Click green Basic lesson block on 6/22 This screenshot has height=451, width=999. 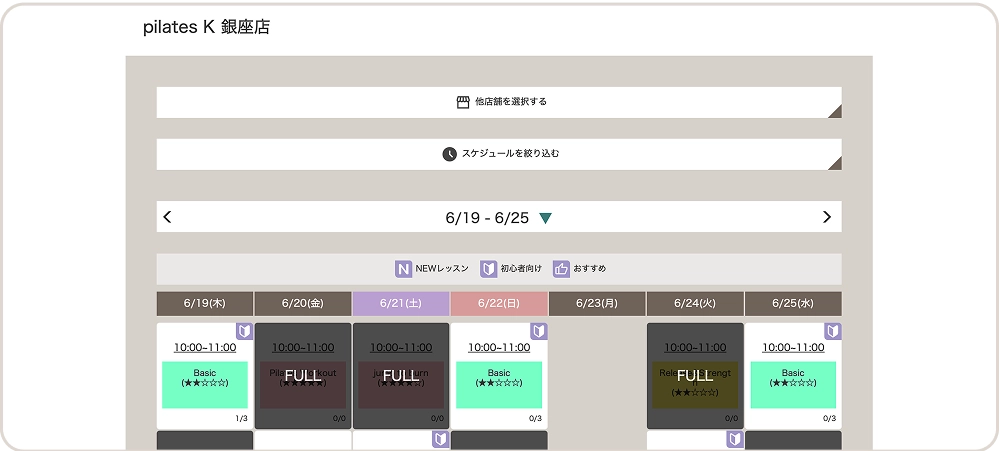click(x=499, y=385)
